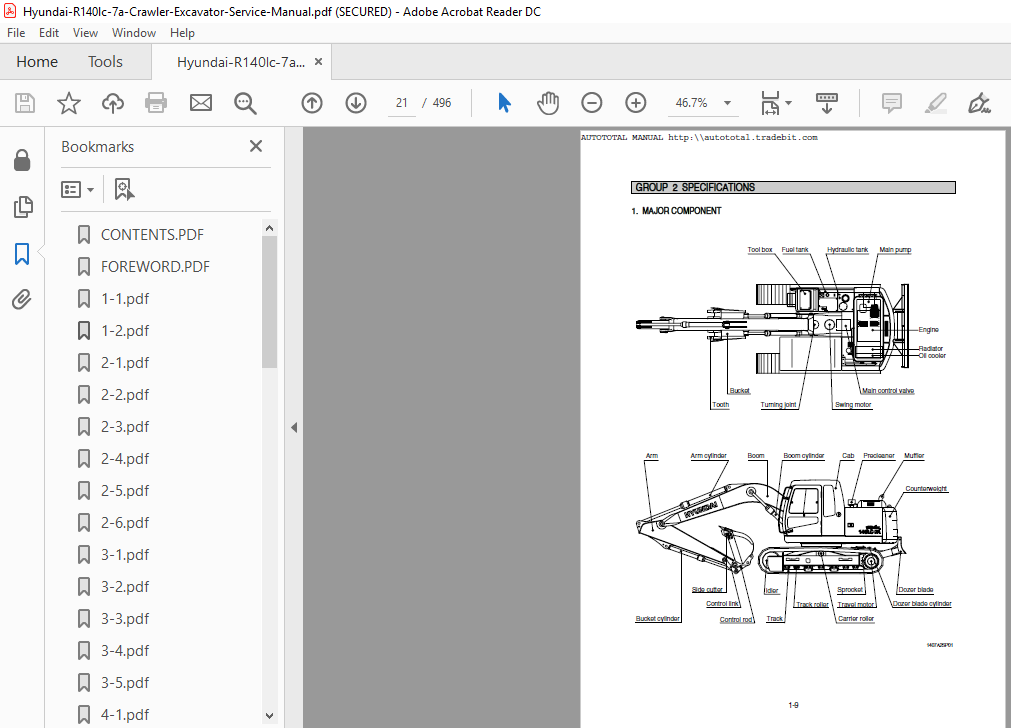Image resolution: width=1011 pixels, height=728 pixels.
Task: Open the Sign document pen tool
Action: [x=979, y=103]
